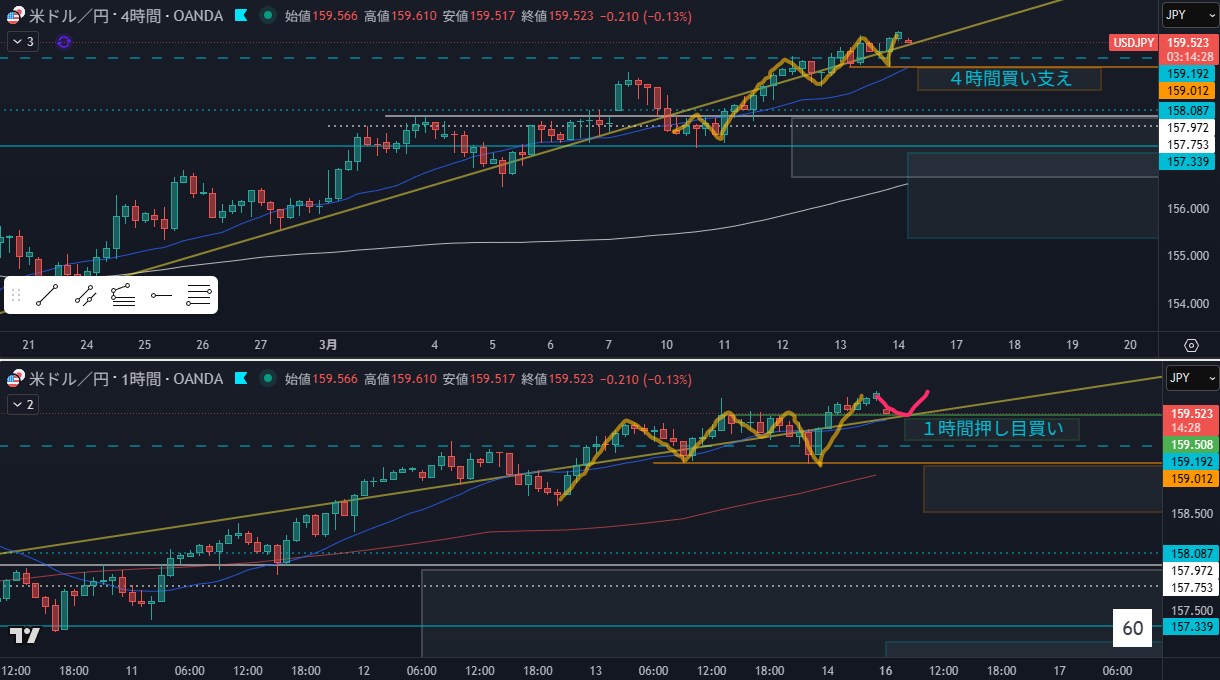Click the TradingView logo in lower chart
1220x680 pixels.
24,635
